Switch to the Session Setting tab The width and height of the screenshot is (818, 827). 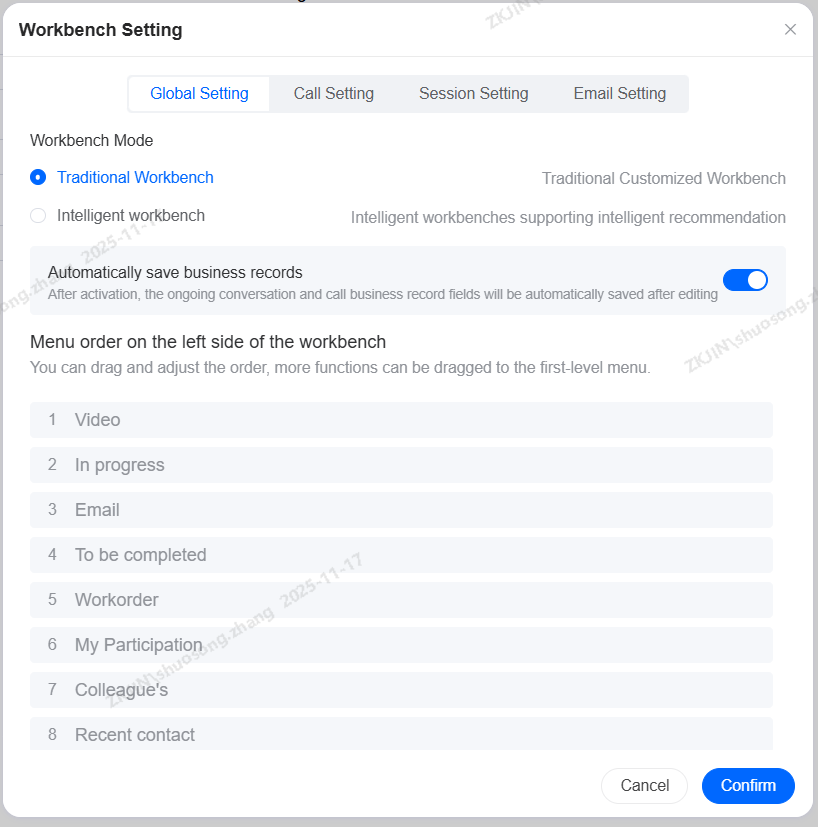tap(473, 94)
